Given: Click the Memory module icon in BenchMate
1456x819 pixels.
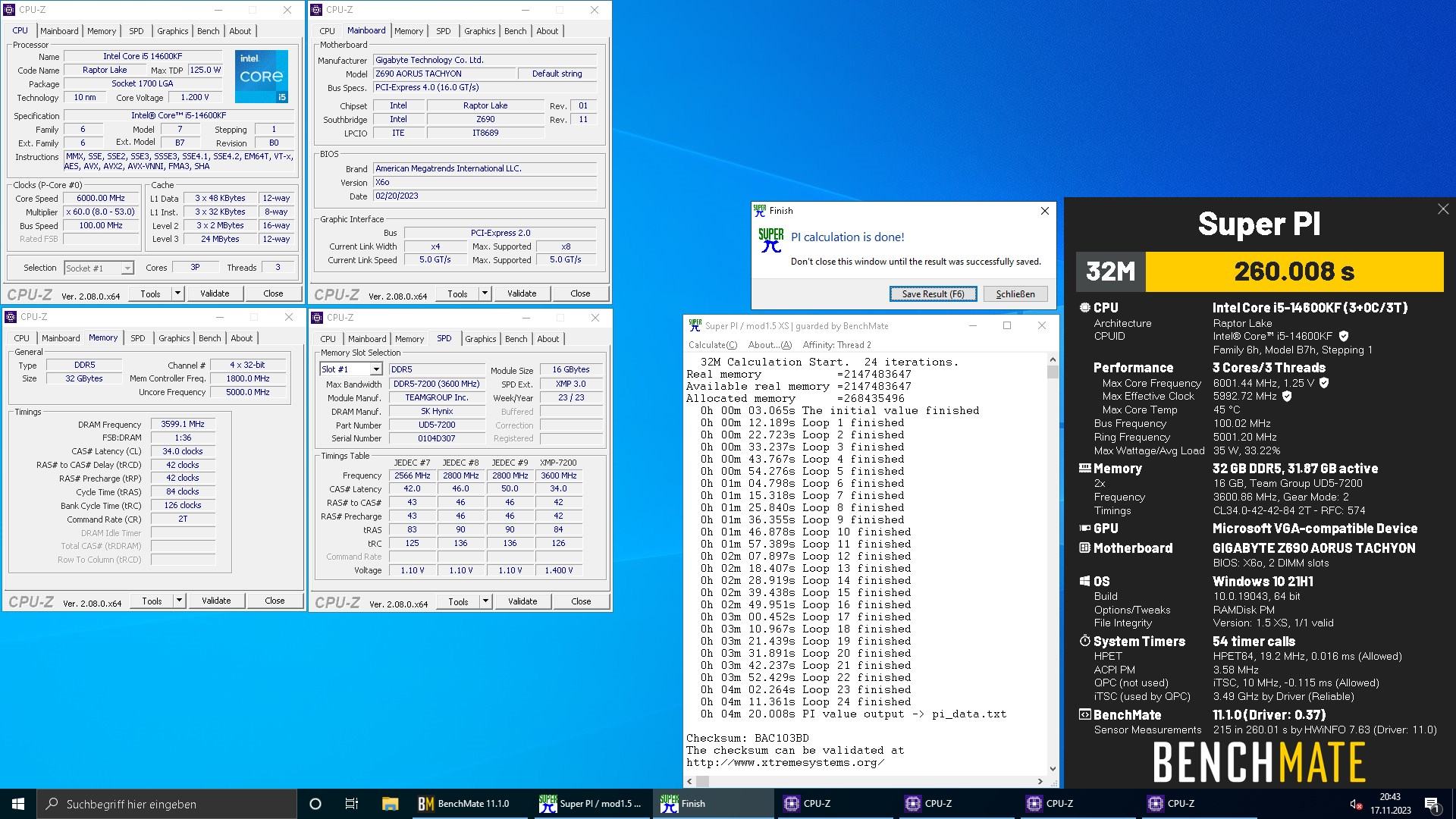Looking at the screenshot, I should pyautogui.click(x=1084, y=469).
